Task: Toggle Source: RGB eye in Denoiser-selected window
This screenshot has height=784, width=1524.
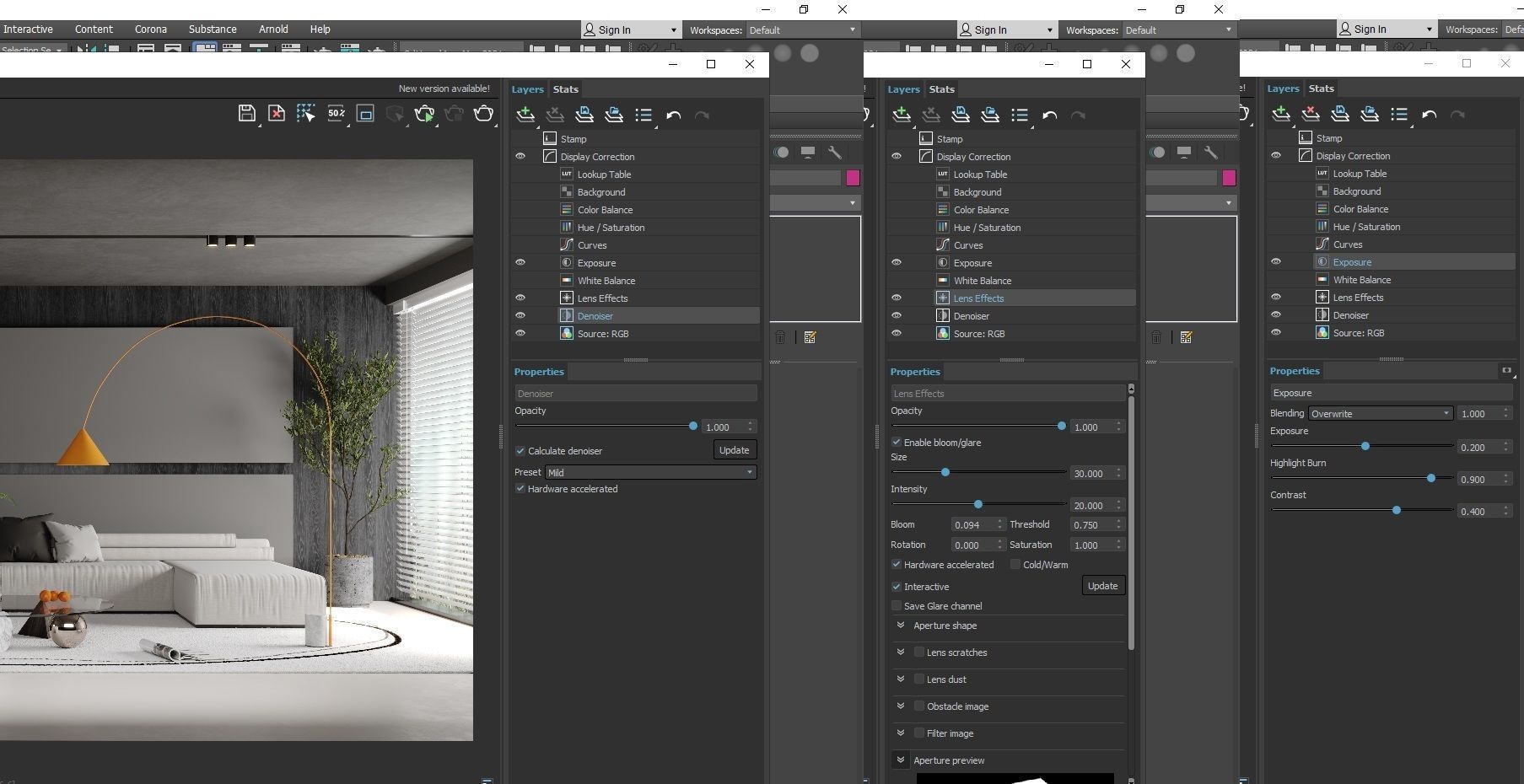Action: pyautogui.click(x=520, y=333)
